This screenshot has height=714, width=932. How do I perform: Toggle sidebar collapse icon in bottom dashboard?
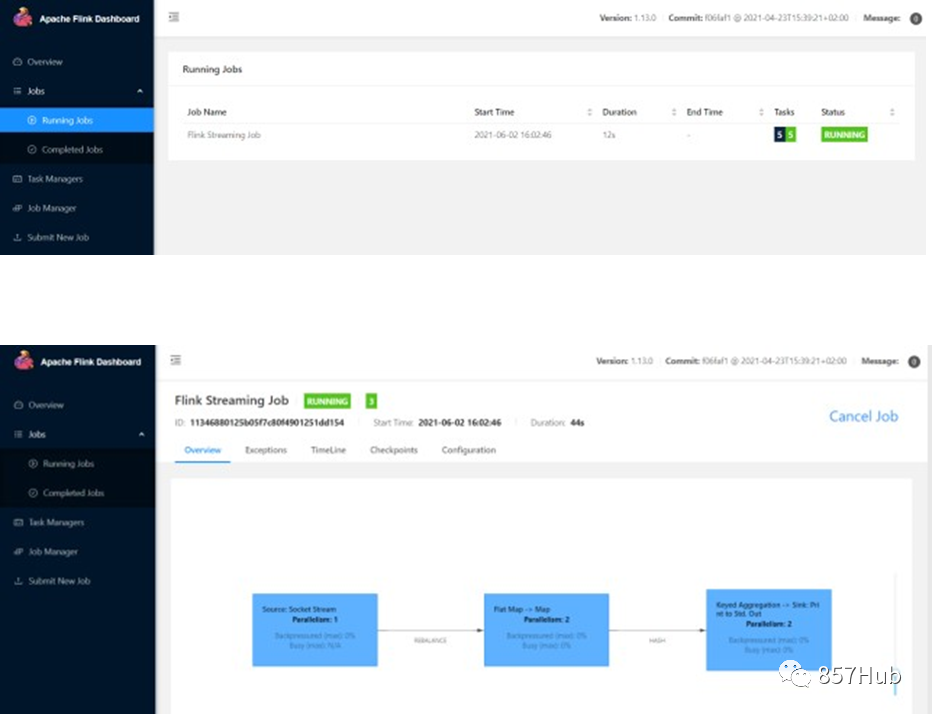pyautogui.click(x=175, y=360)
